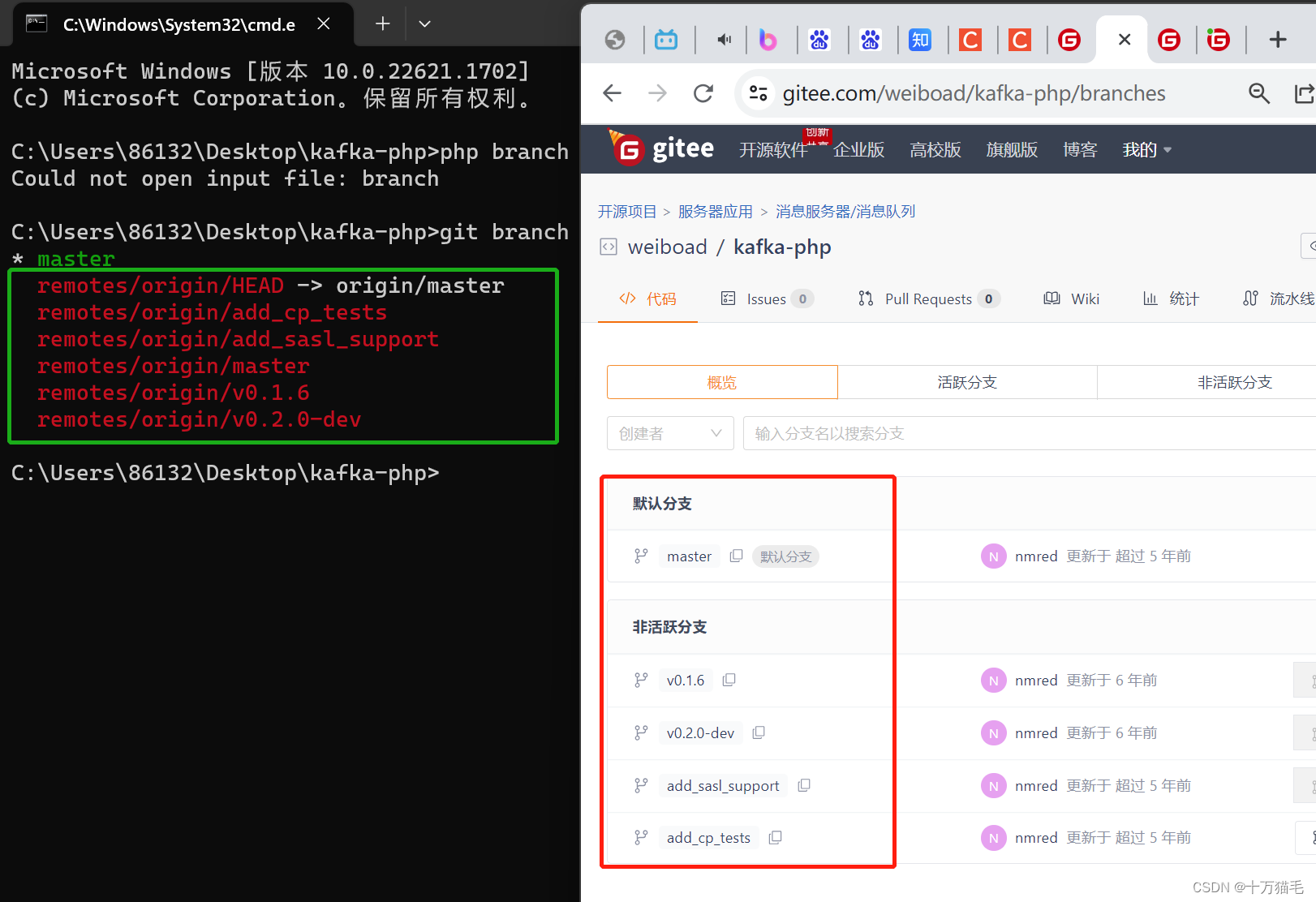The height and width of the screenshot is (902, 1316).
Task: Copy v0.2.0-dev branch name icon
Action: [x=759, y=732]
